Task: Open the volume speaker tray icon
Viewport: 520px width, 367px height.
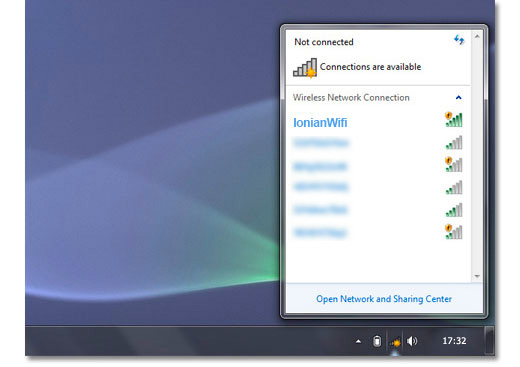Action: coord(412,341)
